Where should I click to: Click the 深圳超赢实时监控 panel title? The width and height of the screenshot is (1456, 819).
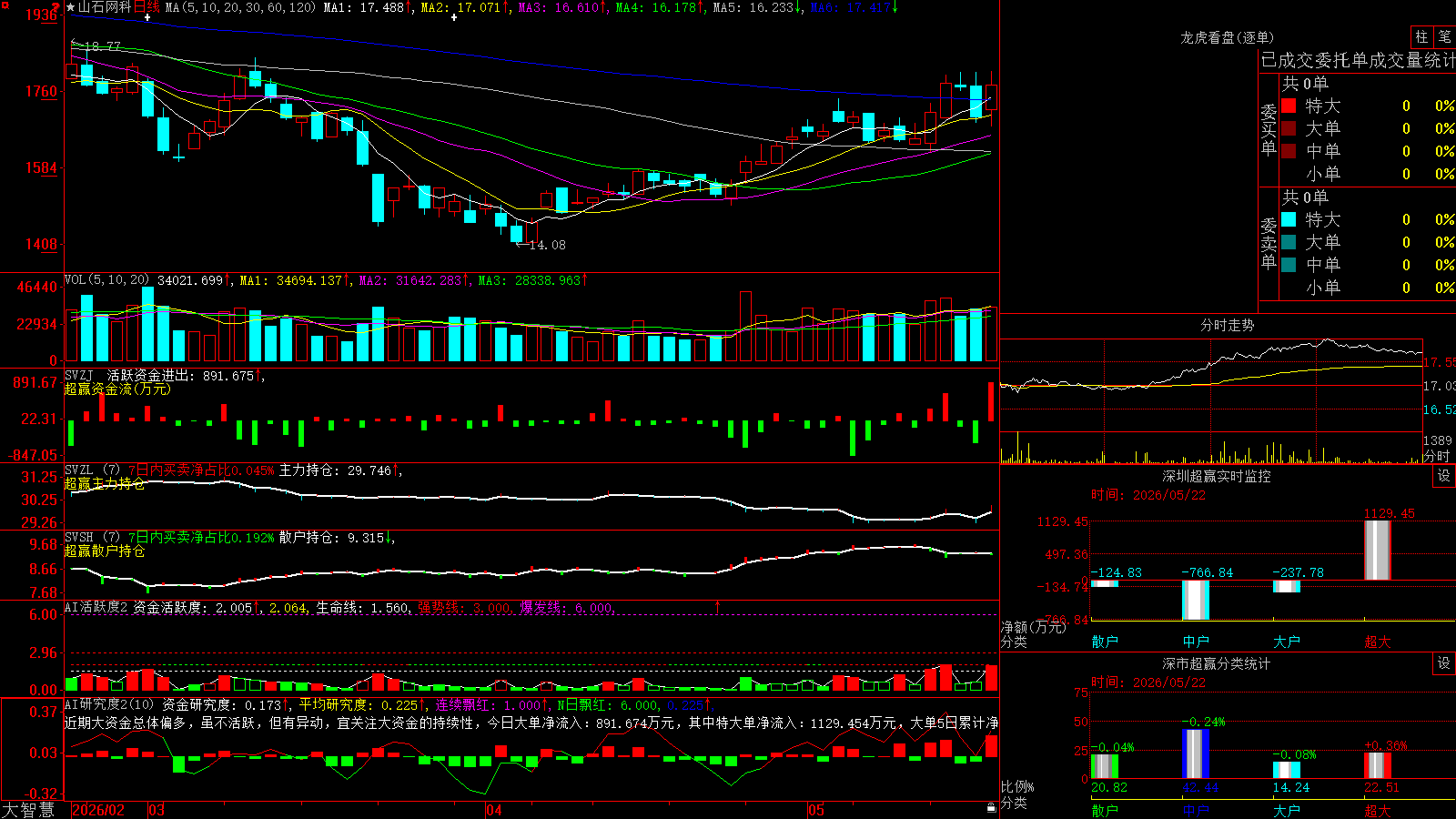click(1217, 476)
